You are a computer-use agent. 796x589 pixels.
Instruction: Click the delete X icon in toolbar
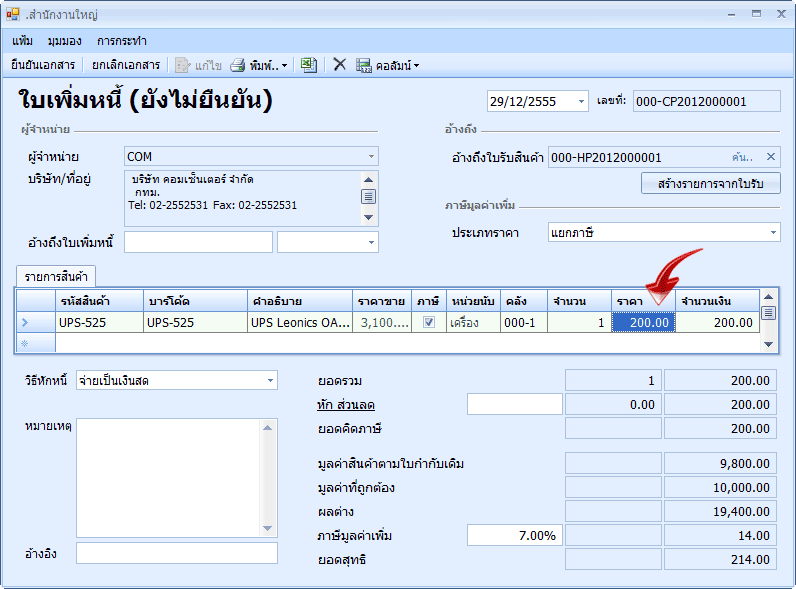tap(340, 65)
